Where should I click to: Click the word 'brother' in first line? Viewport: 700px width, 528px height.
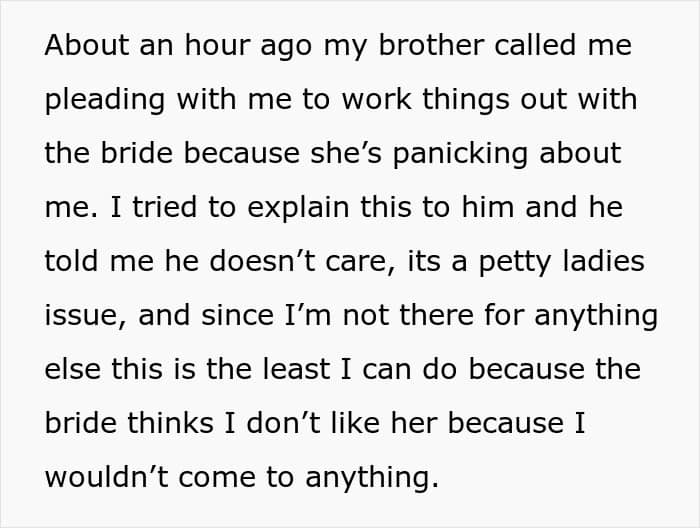(431, 45)
